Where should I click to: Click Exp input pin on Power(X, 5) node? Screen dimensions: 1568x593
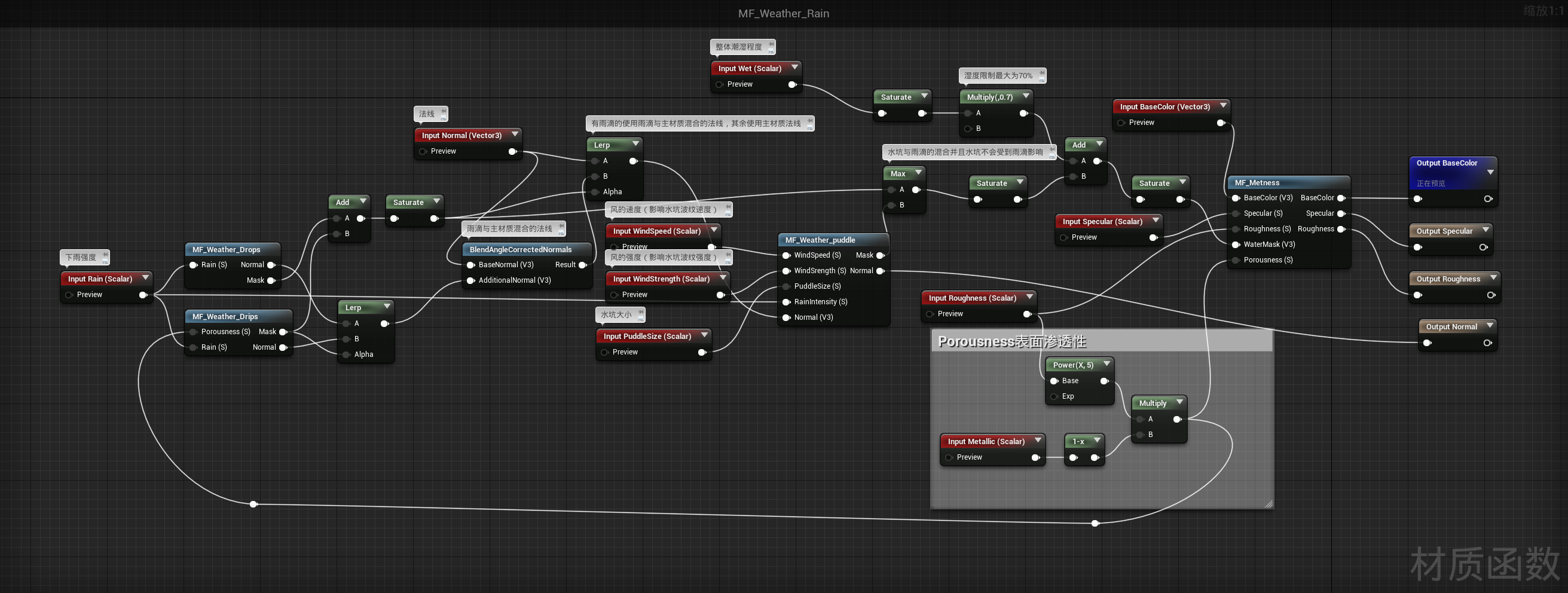pyautogui.click(x=1054, y=396)
